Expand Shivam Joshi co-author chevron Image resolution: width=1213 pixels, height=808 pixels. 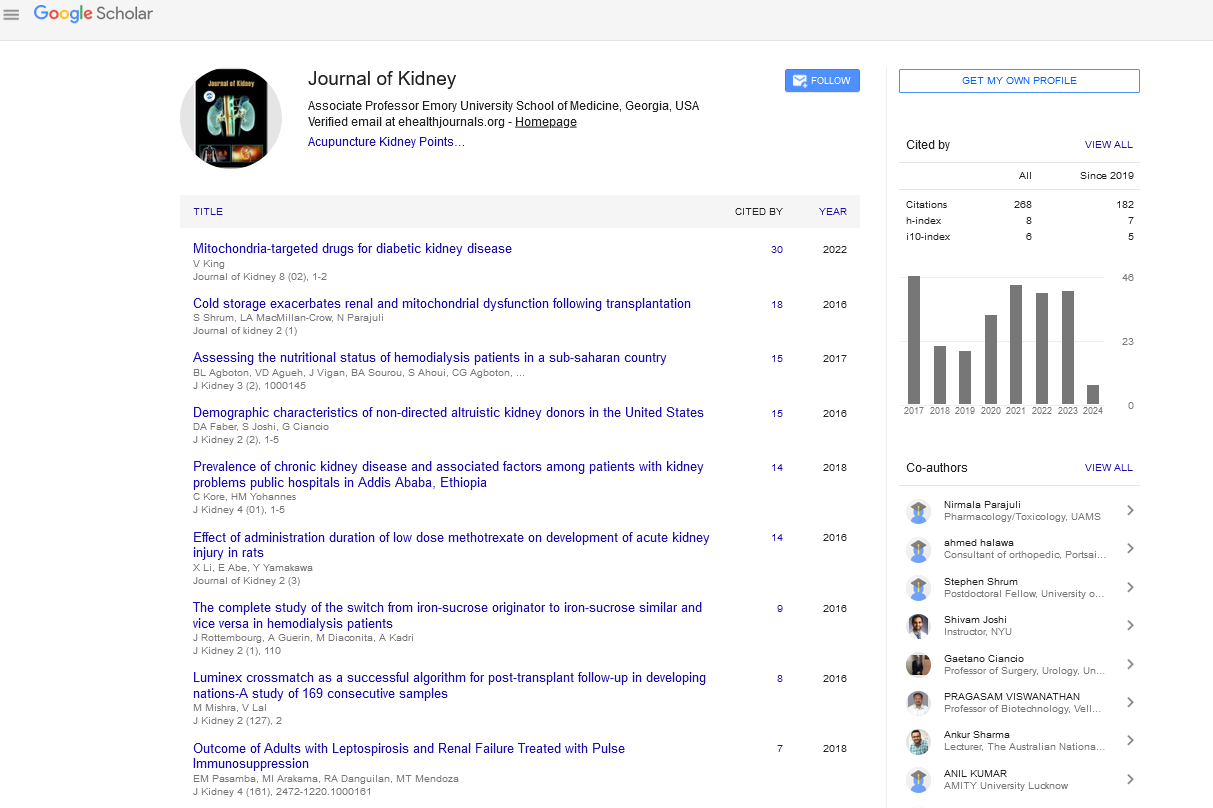pos(1130,626)
